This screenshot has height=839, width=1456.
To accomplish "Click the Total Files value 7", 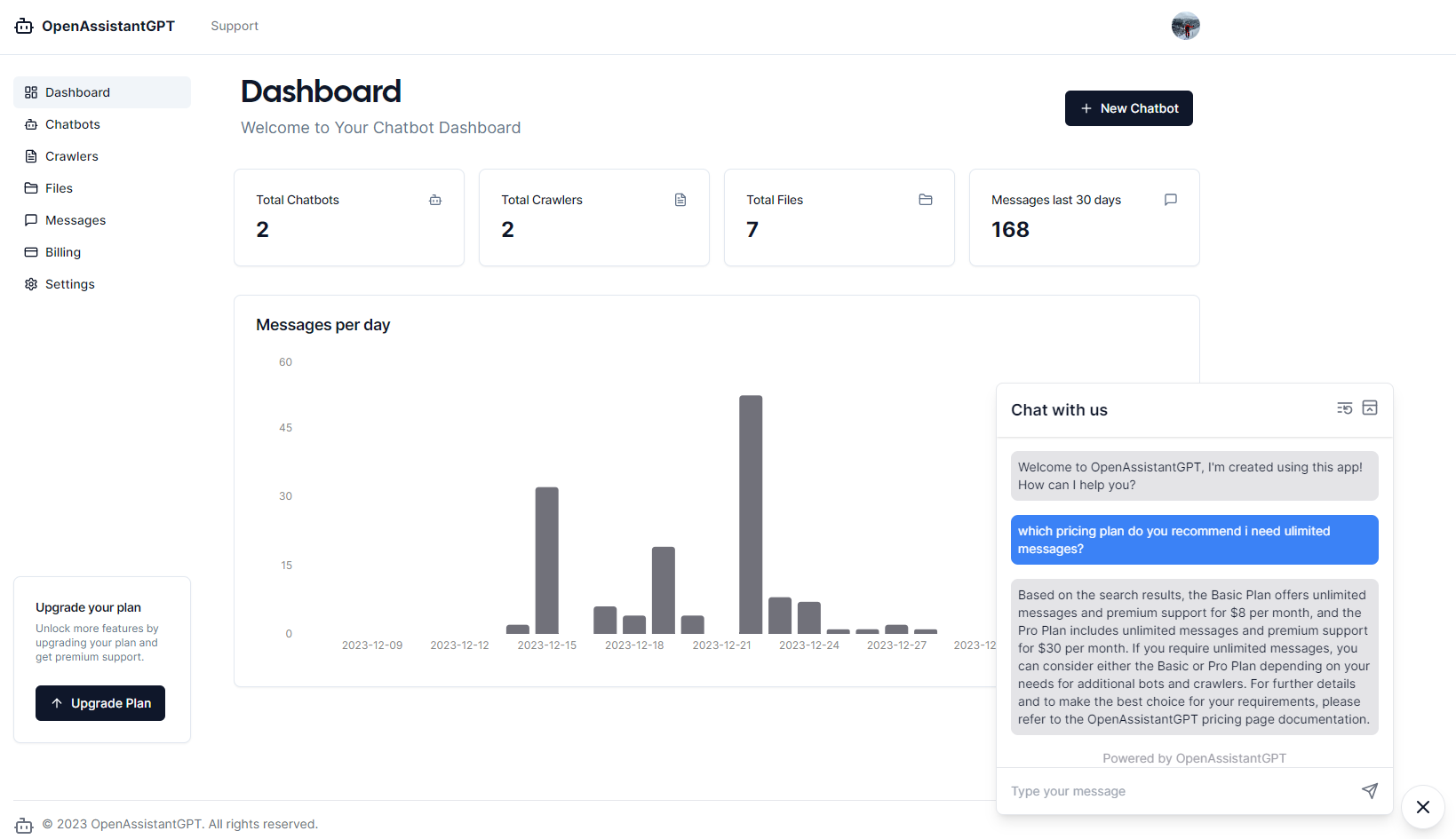I will coord(752,230).
